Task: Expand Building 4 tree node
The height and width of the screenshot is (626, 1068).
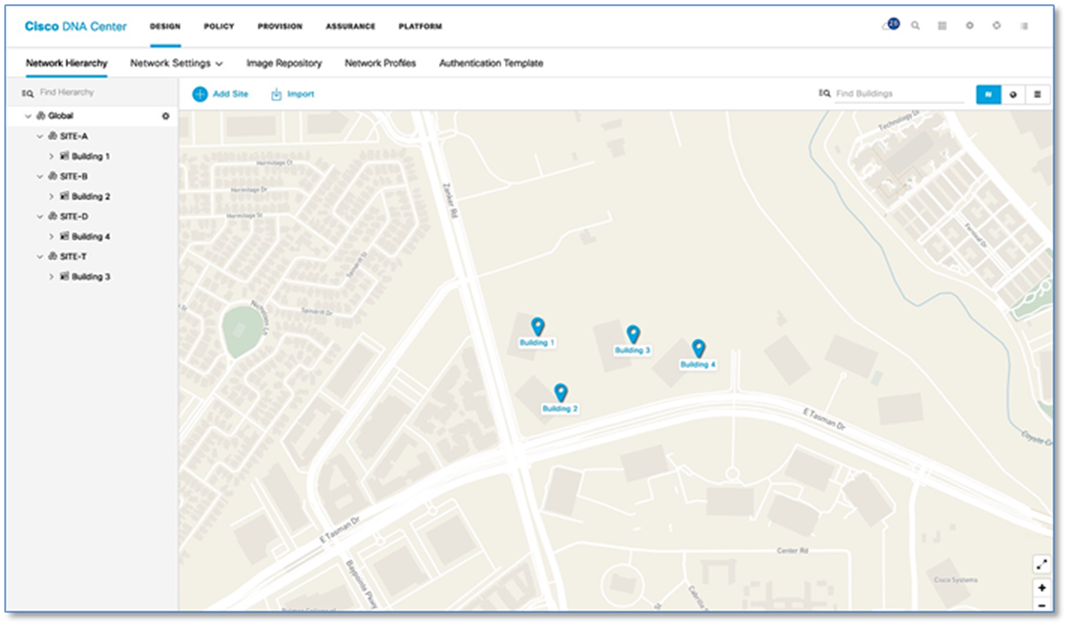Action: pos(51,237)
